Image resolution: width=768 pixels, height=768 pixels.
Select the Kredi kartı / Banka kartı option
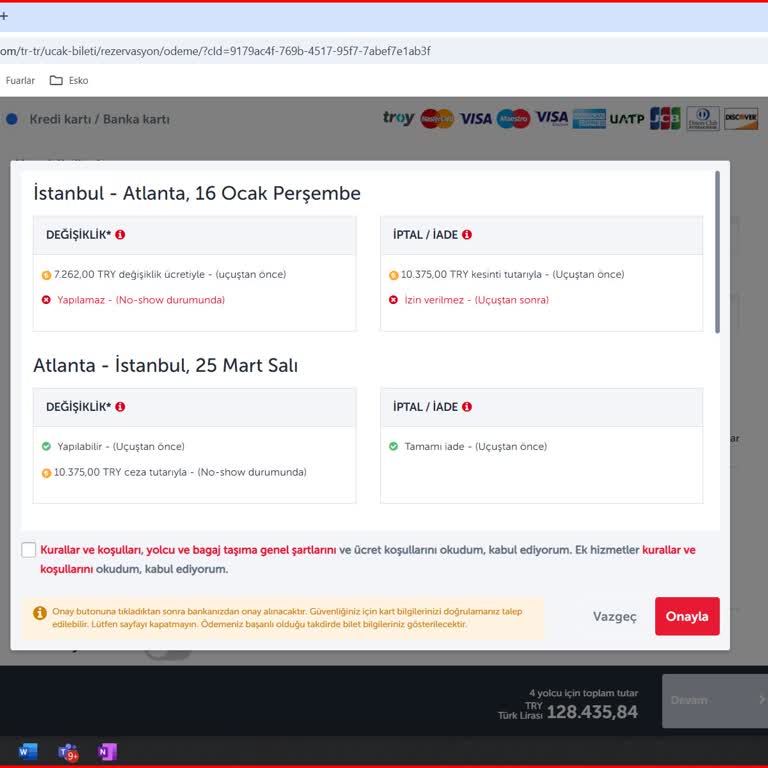13,119
